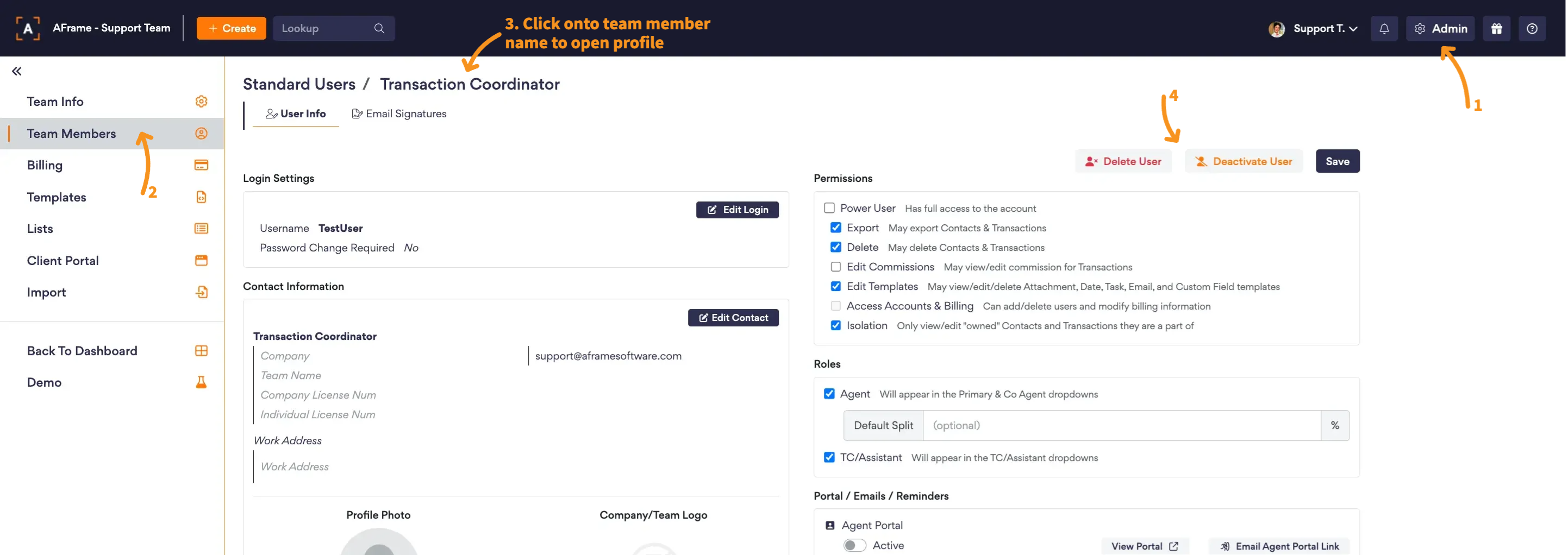The width and height of the screenshot is (1568, 555).
Task: Open Billing in sidebar
Action: click(x=112, y=165)
